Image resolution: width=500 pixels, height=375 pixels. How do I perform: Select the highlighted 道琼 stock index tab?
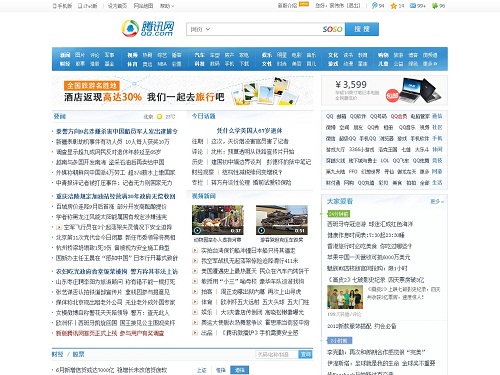239,370
